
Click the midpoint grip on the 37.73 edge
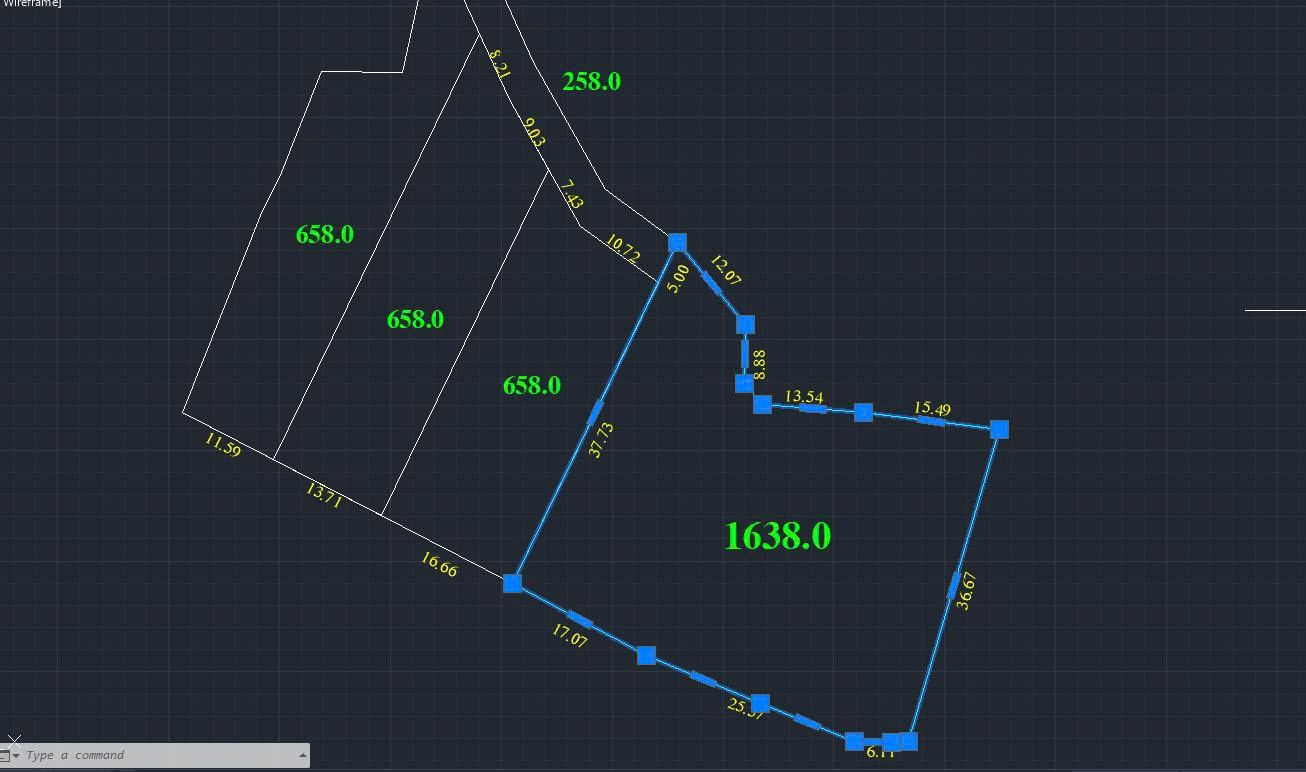click(x=595, y=412)
